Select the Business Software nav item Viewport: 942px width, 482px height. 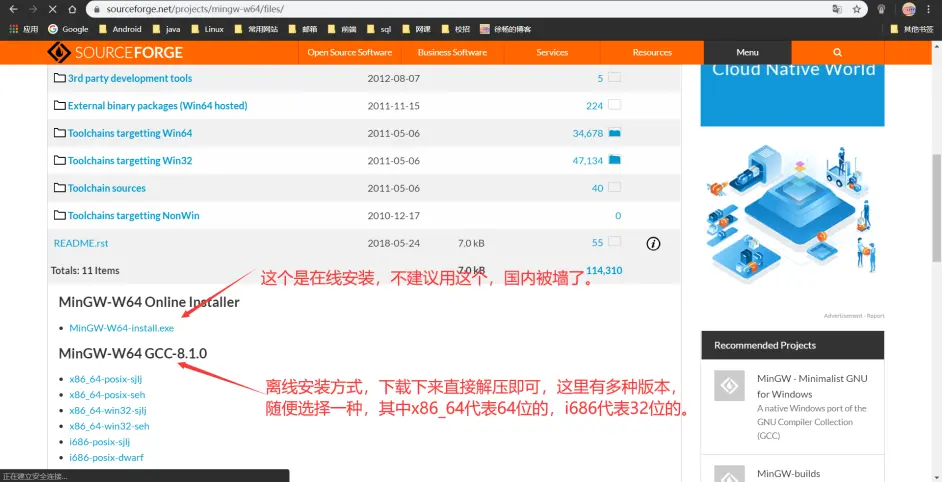[452, 52]
